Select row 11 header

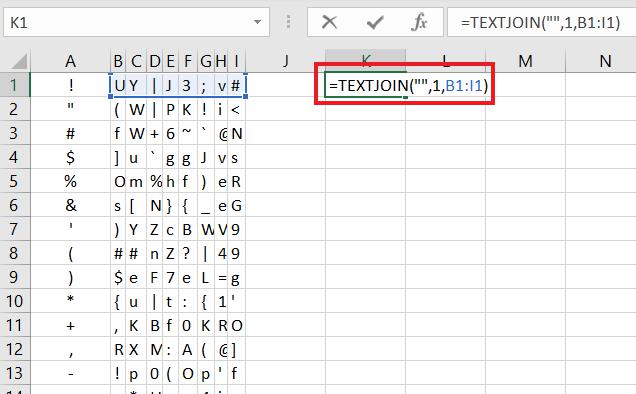[15, 325]
